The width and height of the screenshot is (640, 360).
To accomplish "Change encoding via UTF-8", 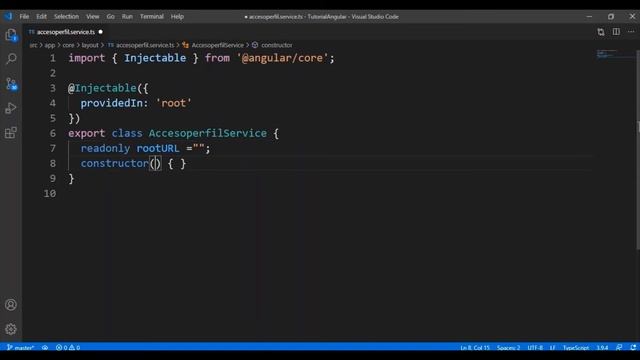I will pyautogui.click(x=535, y=348).
